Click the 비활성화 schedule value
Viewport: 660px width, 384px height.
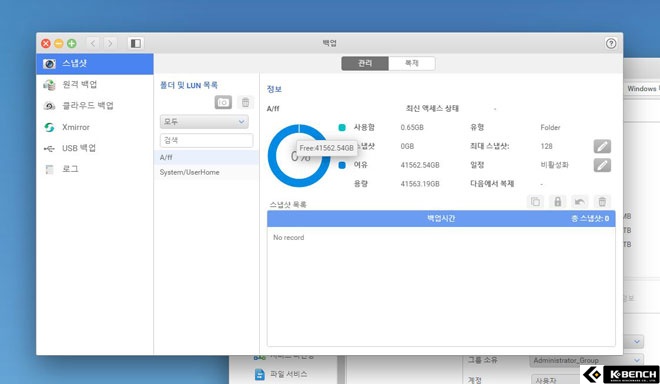tap(554, 165)
